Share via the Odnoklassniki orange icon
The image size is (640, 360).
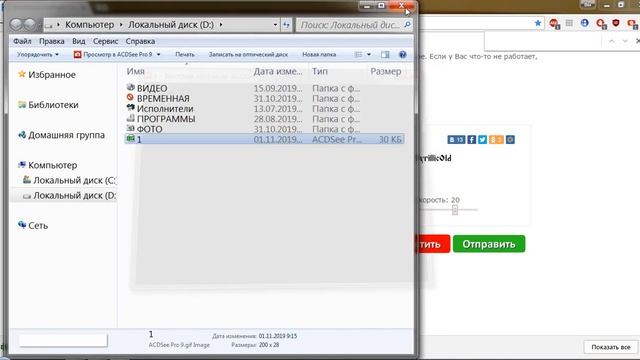pos(496,140)
